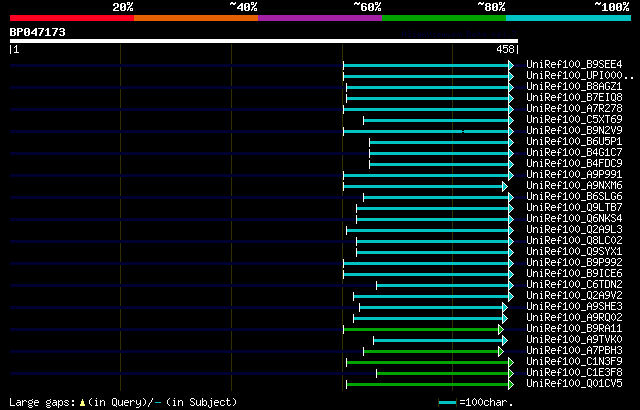Select the UniRef100_Q9LTB7 entry
This screenshot has height=410, width=640.
click(574, 208)
